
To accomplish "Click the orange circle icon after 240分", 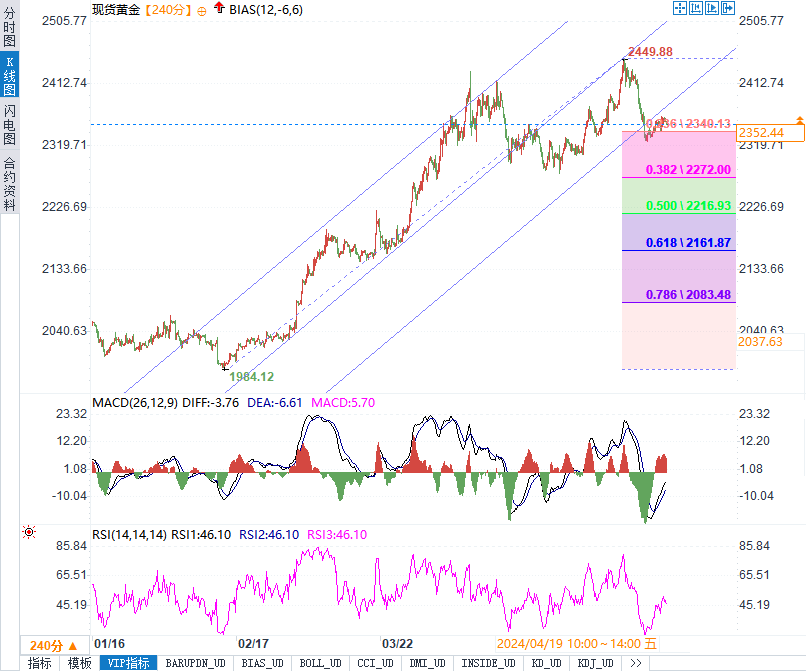I will point(203,9).
